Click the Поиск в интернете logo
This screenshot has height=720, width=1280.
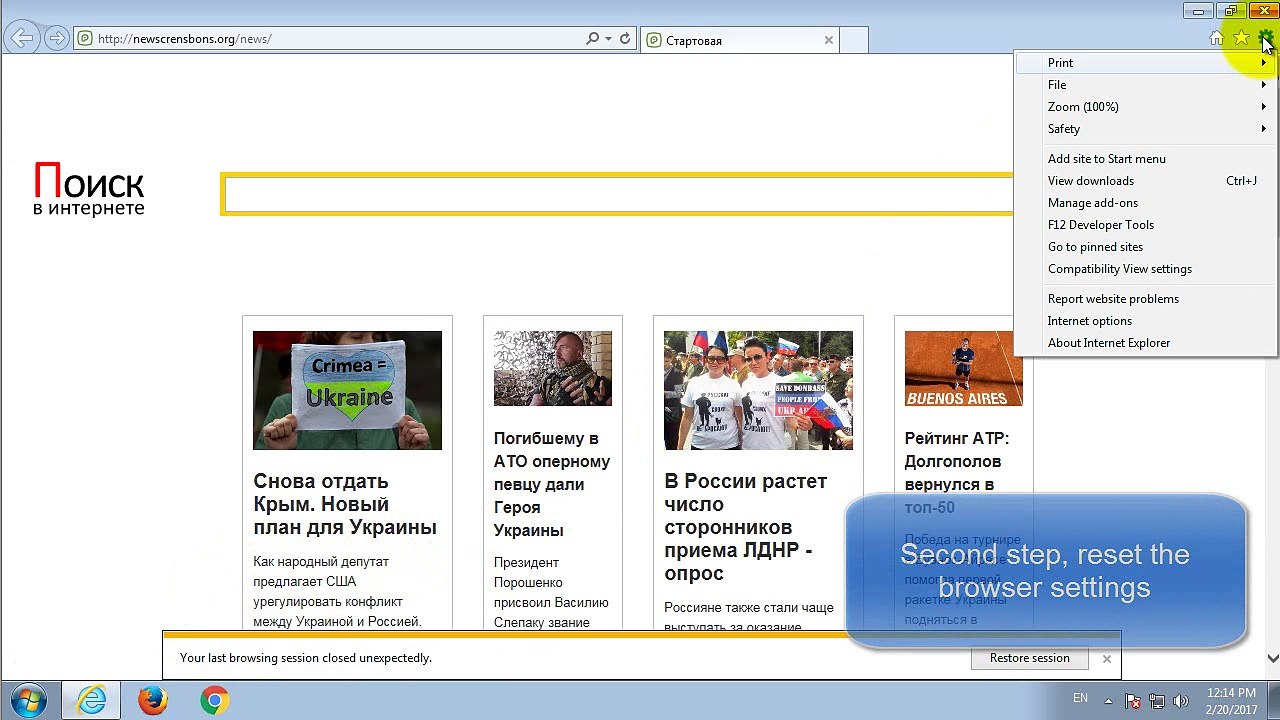89,188
